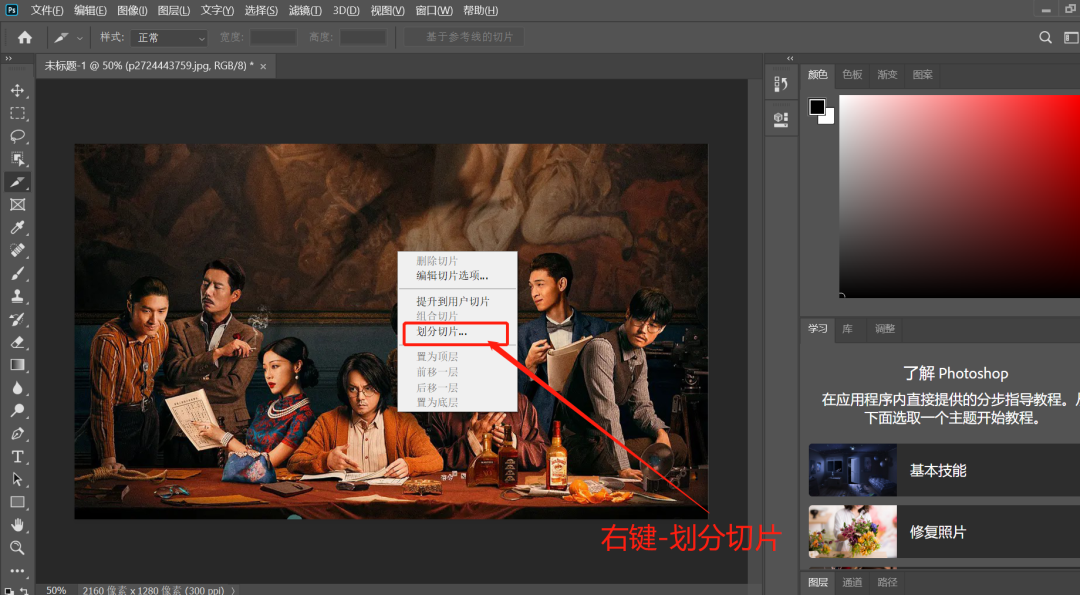Screen dimensions: 1080x595
Task: Select the Horizontal Type tool
Action: click(17, 457)
